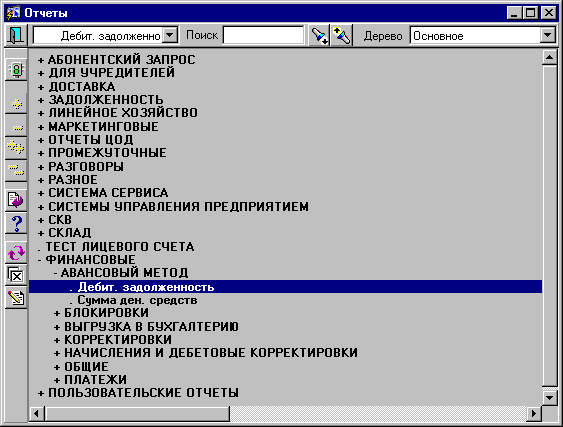Collapse the ФИНАНСОВЫЕ tree node

pos(40,260)
